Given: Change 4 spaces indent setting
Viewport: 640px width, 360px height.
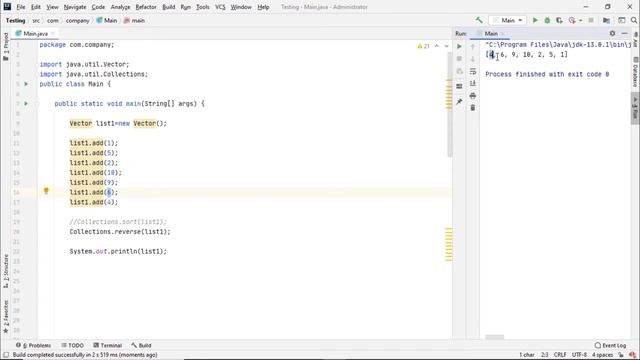Looking at the screenshot, I should click(602, 355).
